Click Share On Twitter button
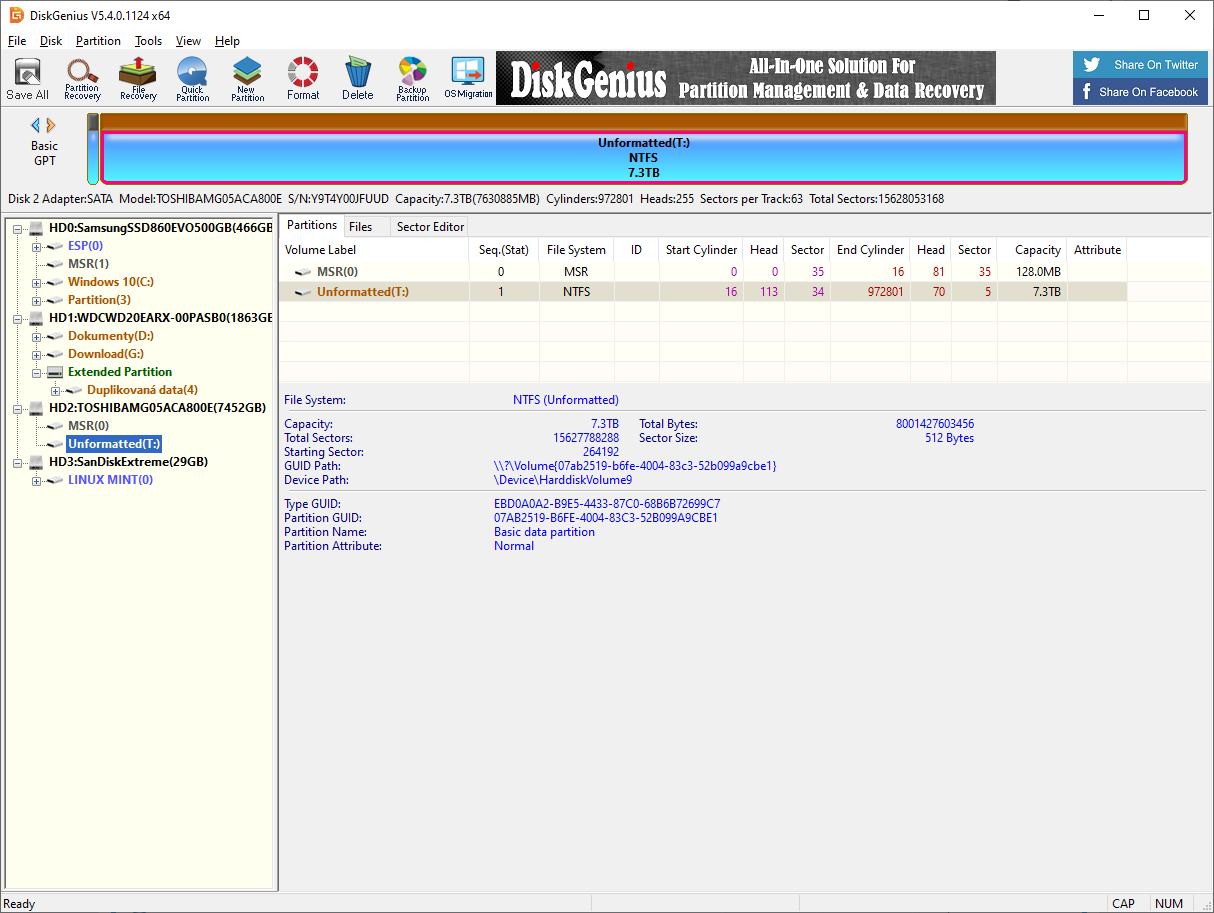 [1141, 65]
